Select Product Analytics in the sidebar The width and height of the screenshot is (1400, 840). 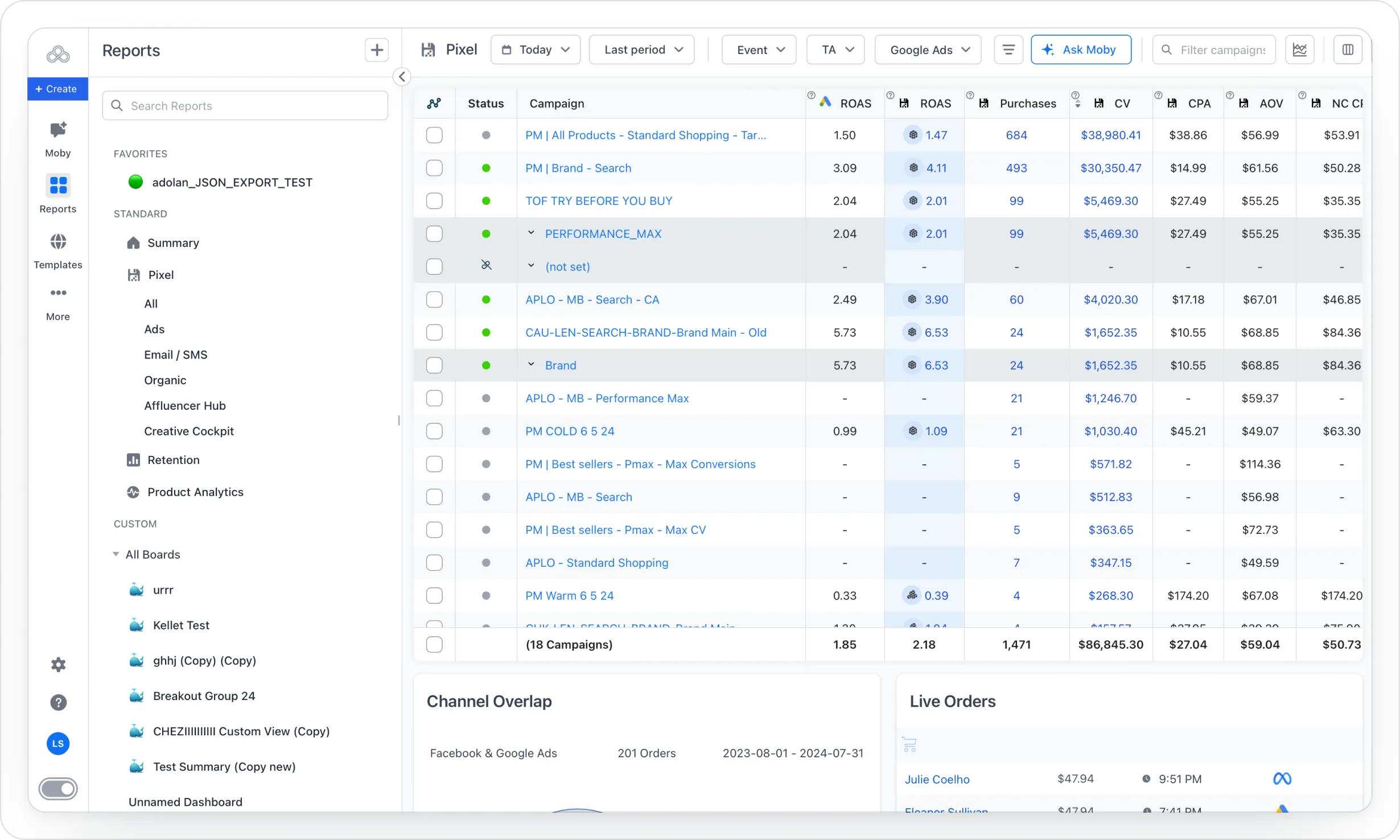[x=195, y=492]
